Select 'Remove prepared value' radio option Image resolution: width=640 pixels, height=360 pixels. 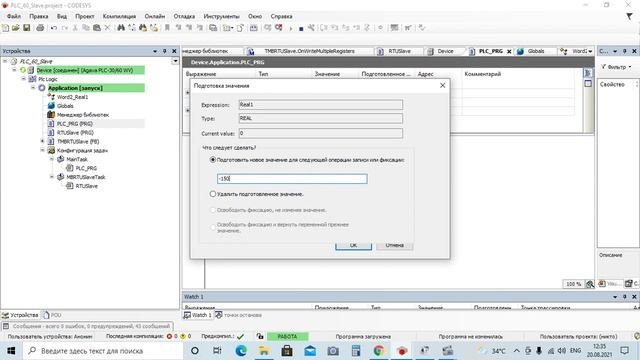(213, 194)
